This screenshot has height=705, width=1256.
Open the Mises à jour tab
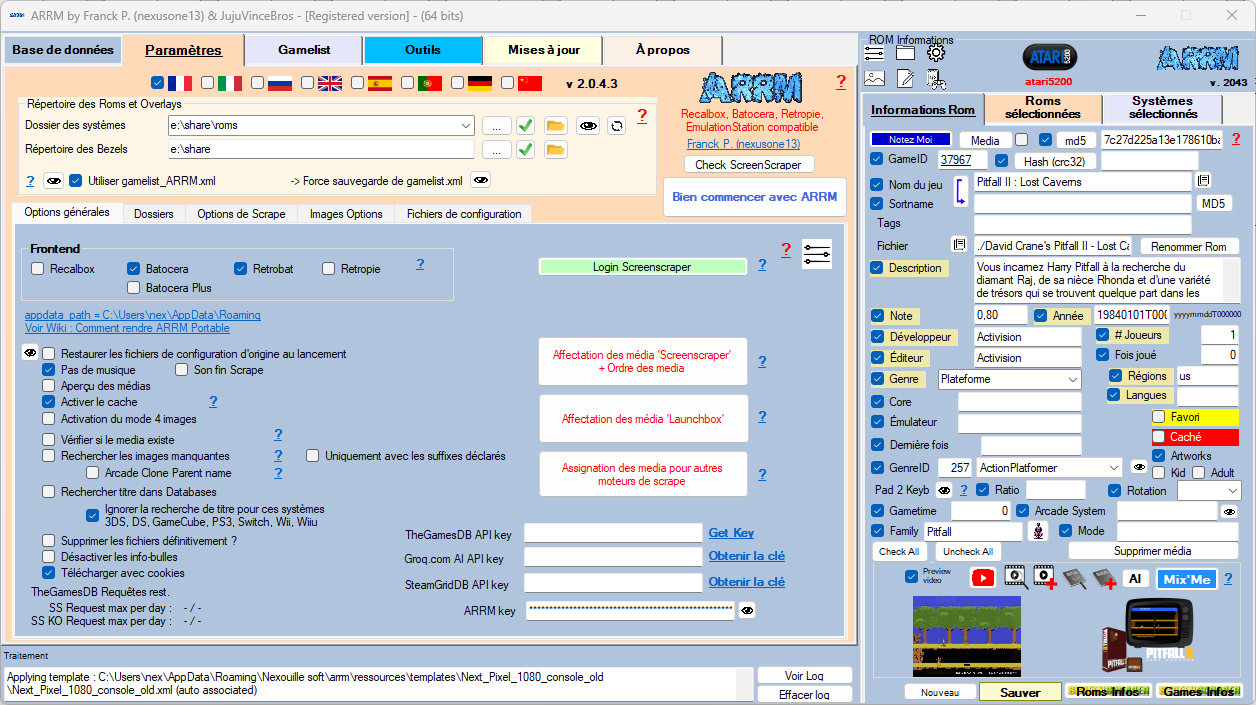tap(543, 50)
